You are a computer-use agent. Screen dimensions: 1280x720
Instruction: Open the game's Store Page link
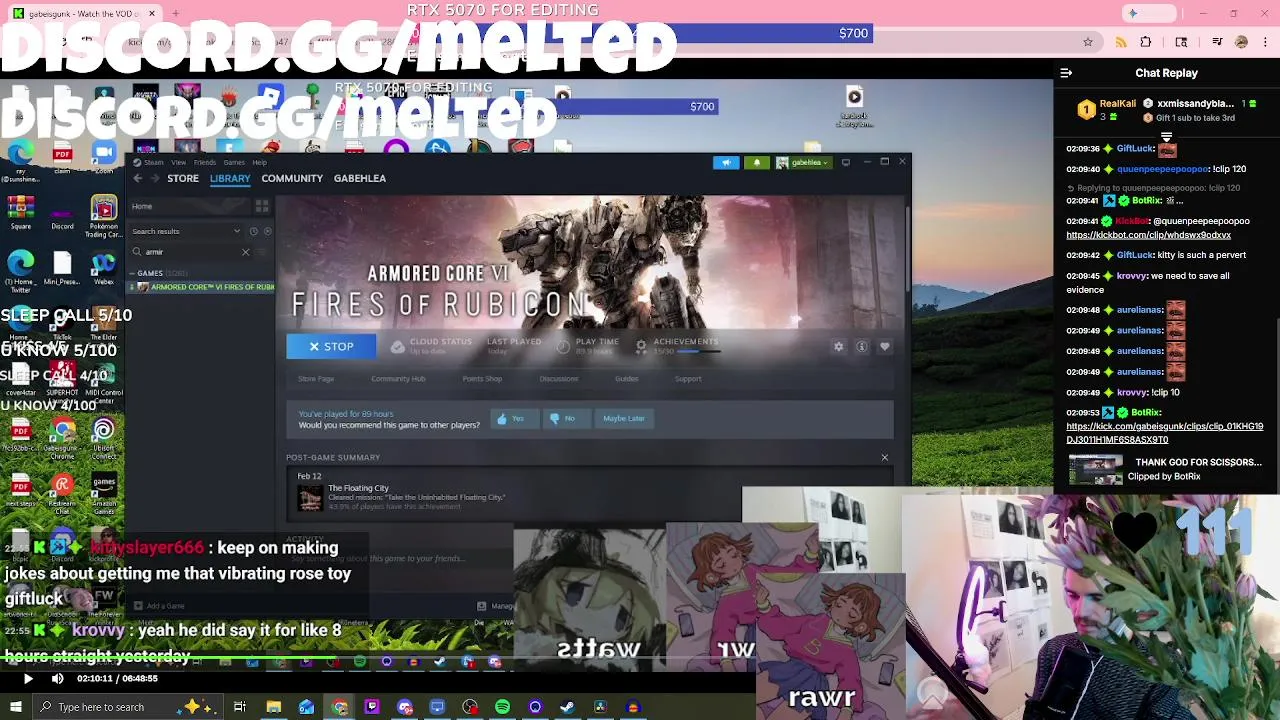tap(316, 379)
